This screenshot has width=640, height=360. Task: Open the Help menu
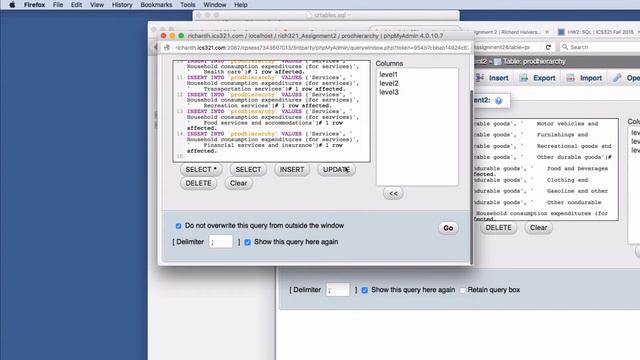pos(241,5)
